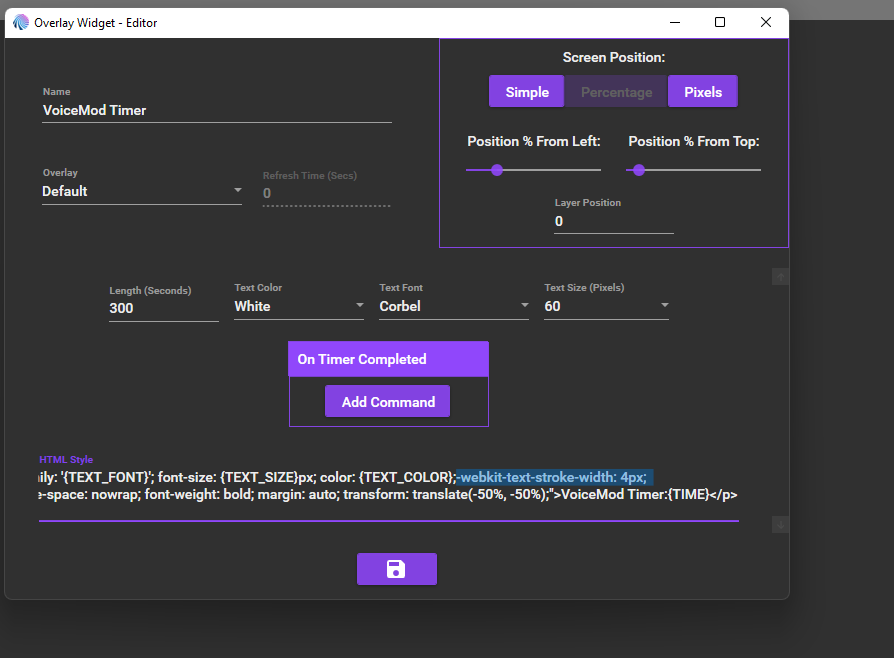Switch screen position mode to Simple
Screen dimensions: 894x658
527,92
